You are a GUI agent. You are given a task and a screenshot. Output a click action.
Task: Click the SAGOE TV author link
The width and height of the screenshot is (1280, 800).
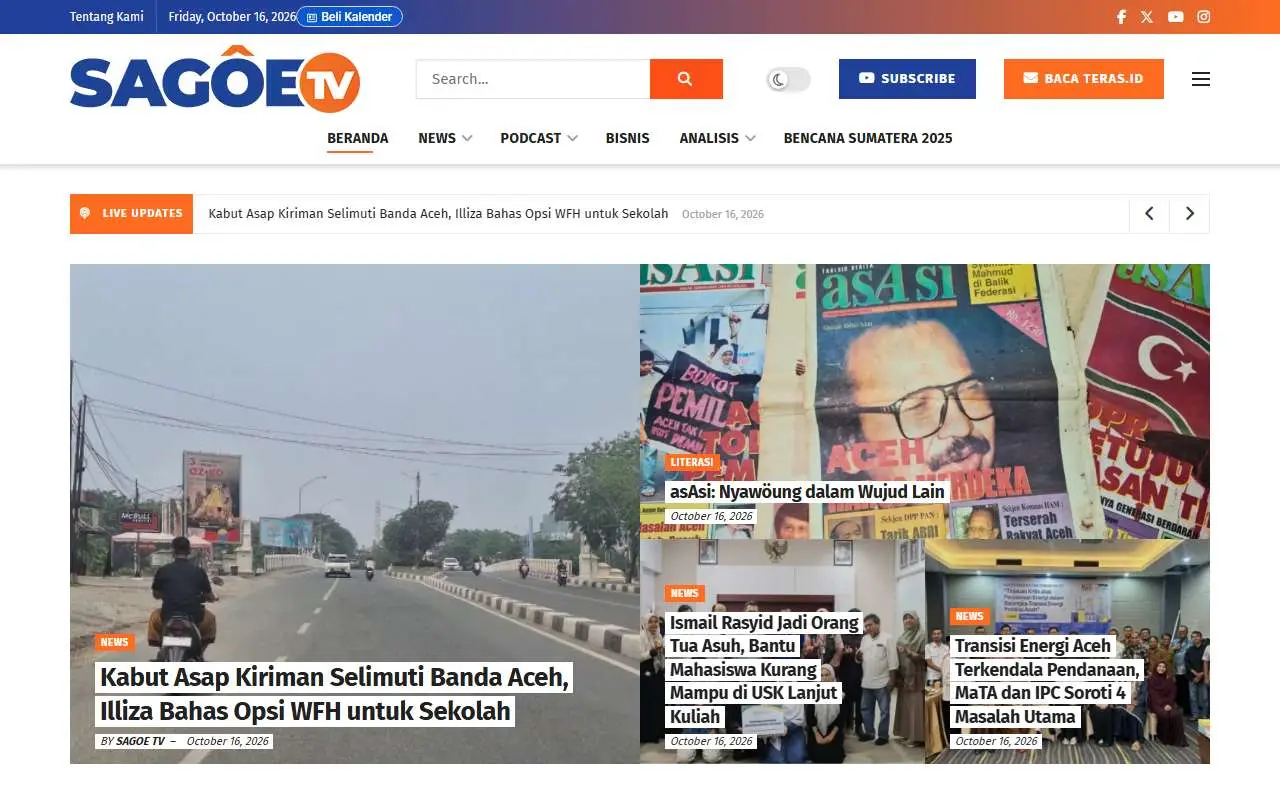(140, 741)
